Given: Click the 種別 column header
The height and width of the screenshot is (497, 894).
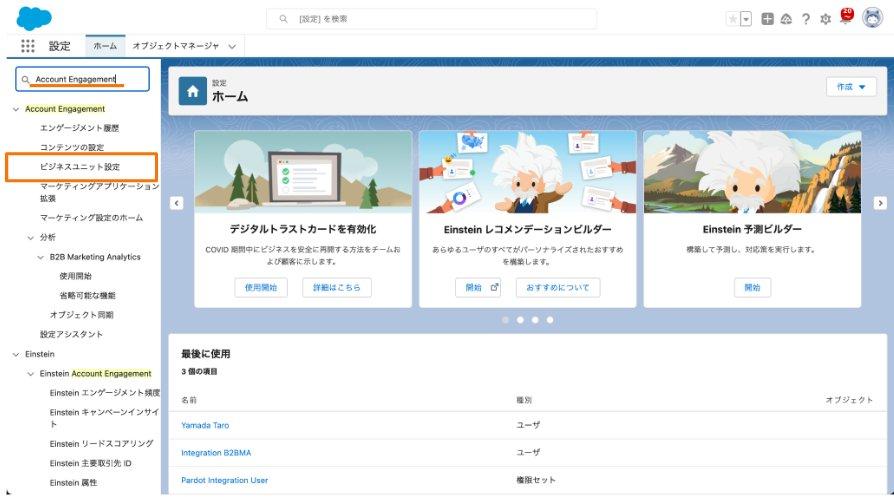Looking at the screenshot, I should pyautogui.click(x=524, y=400).
